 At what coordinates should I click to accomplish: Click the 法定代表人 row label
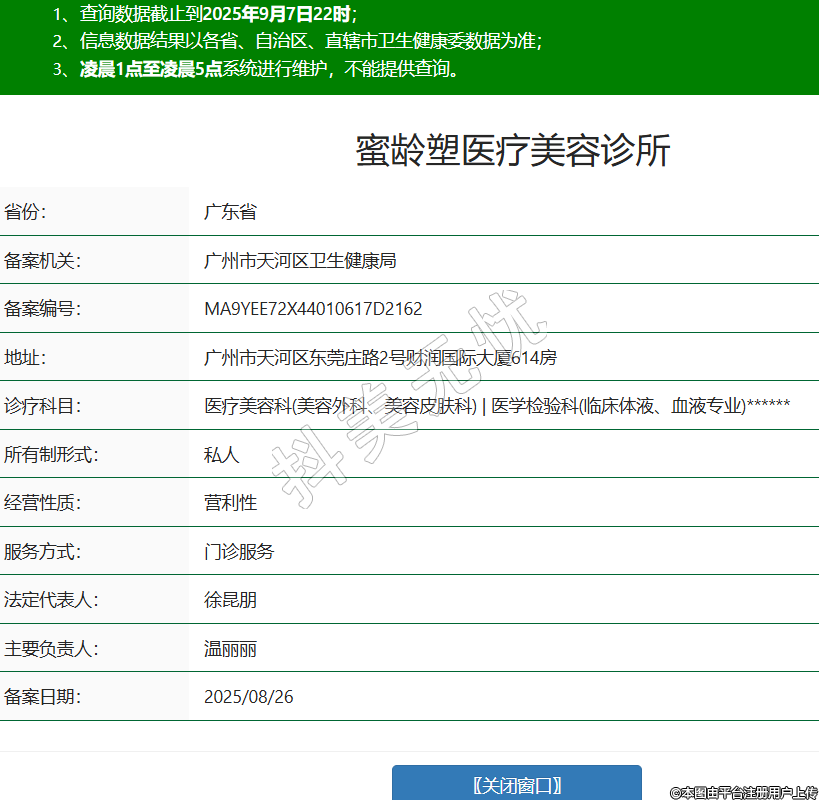51,600
